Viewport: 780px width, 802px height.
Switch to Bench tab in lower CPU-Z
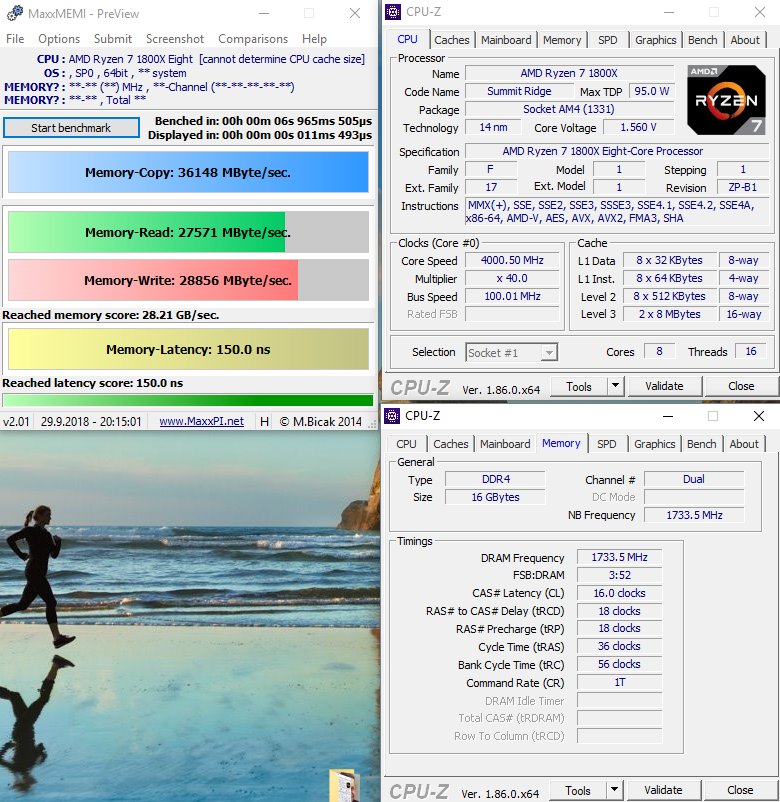[701, 444]
